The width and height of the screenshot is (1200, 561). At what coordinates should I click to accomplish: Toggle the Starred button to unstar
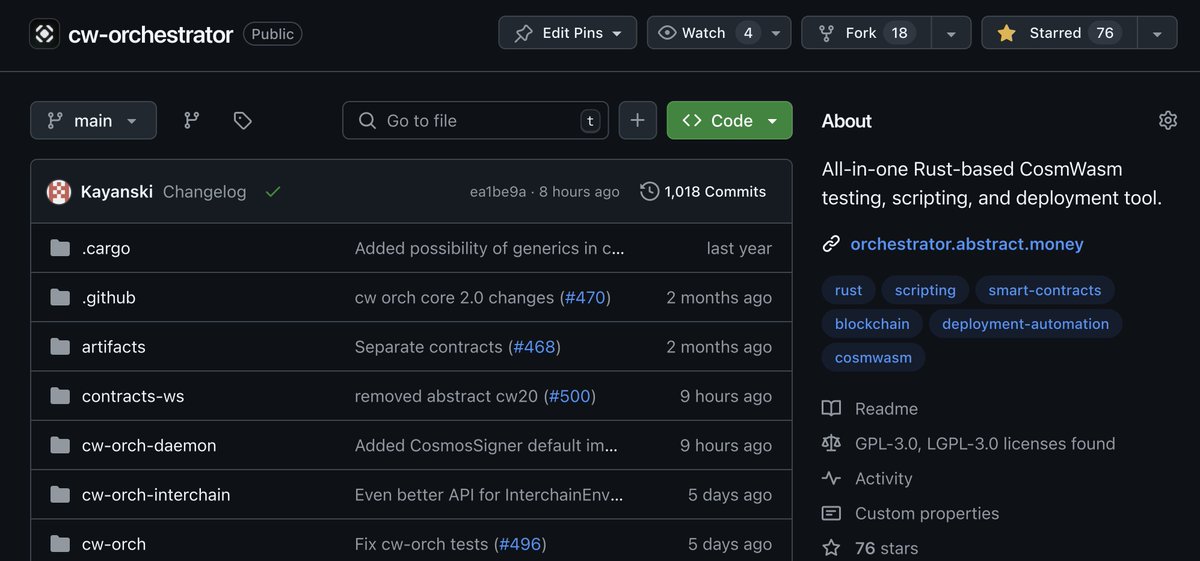[1059, 33]
